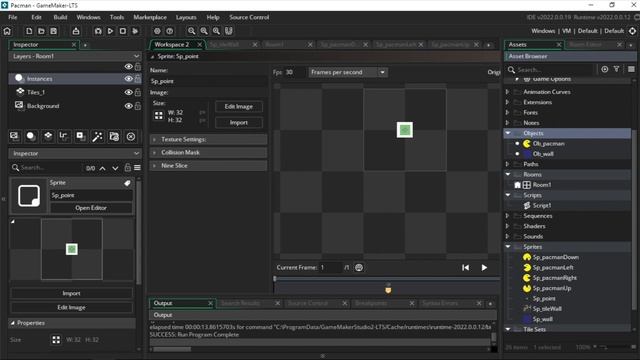Click the Fps value input field
The width and height of the screenshot is (640, 360).
294,72
